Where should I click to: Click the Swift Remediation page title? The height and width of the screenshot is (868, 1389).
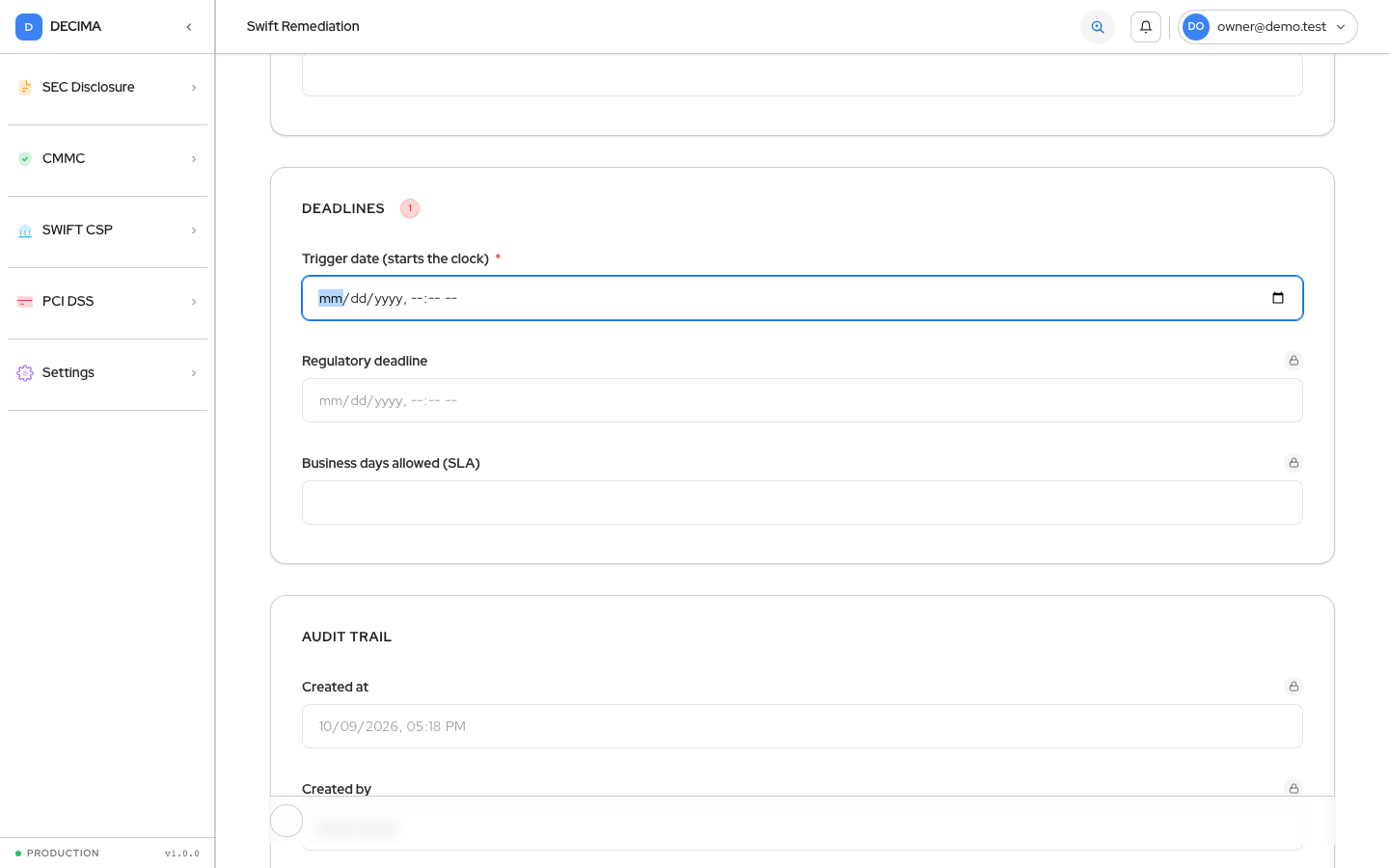pyautogui.click(x=303, y=26)
